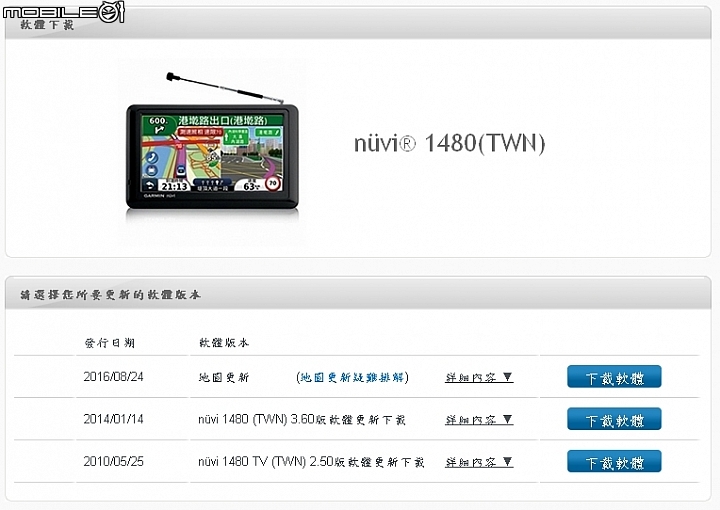Select the date 2016/08/24
The image size is (720, 510).
(x=113, y=377)
